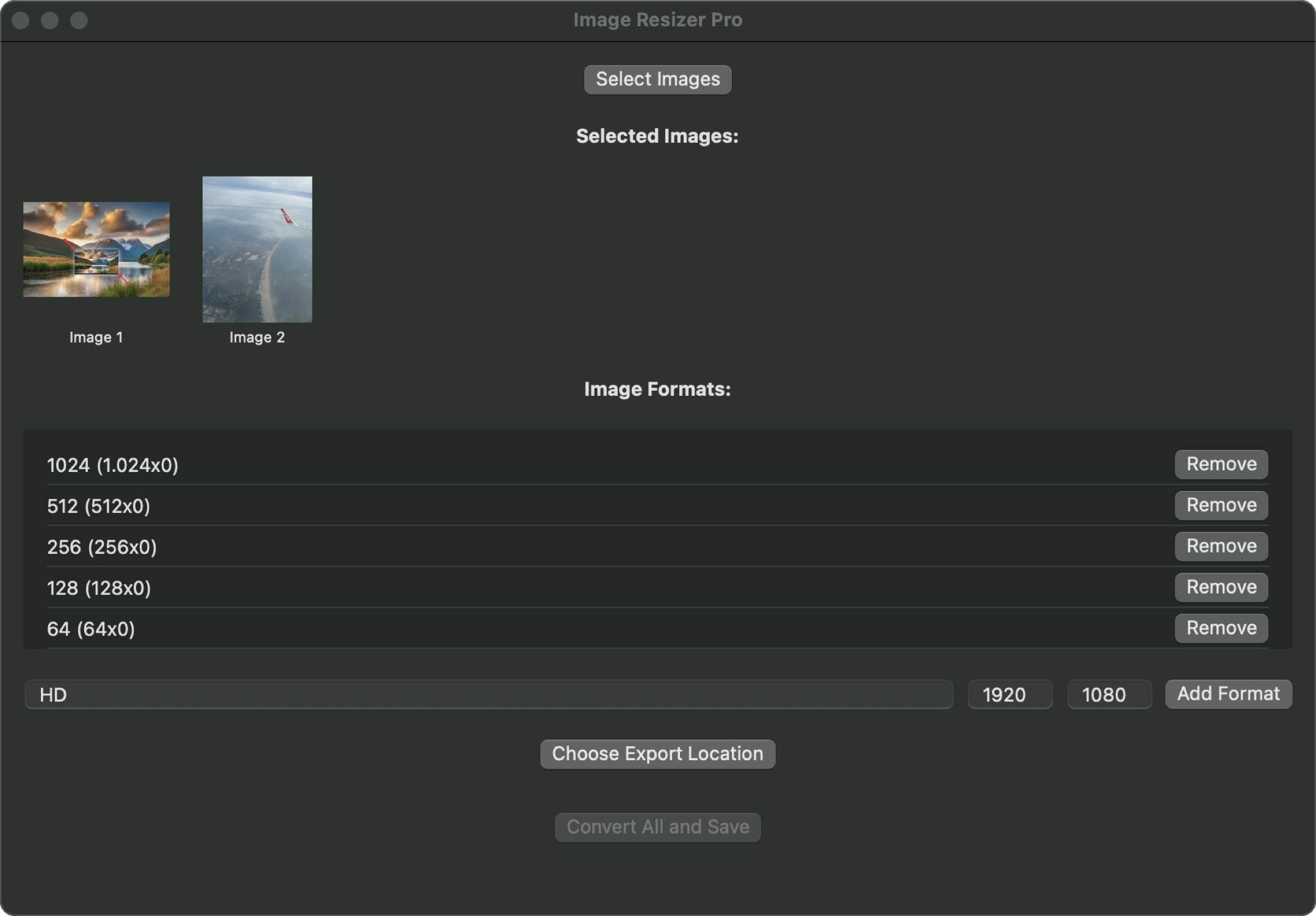
Task: Remove the 512 format entry
Action: 1221,505
